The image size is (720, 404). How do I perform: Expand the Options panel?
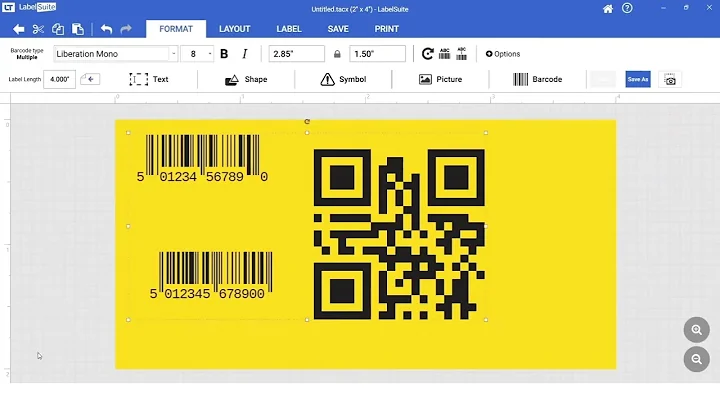click(503, 54)
